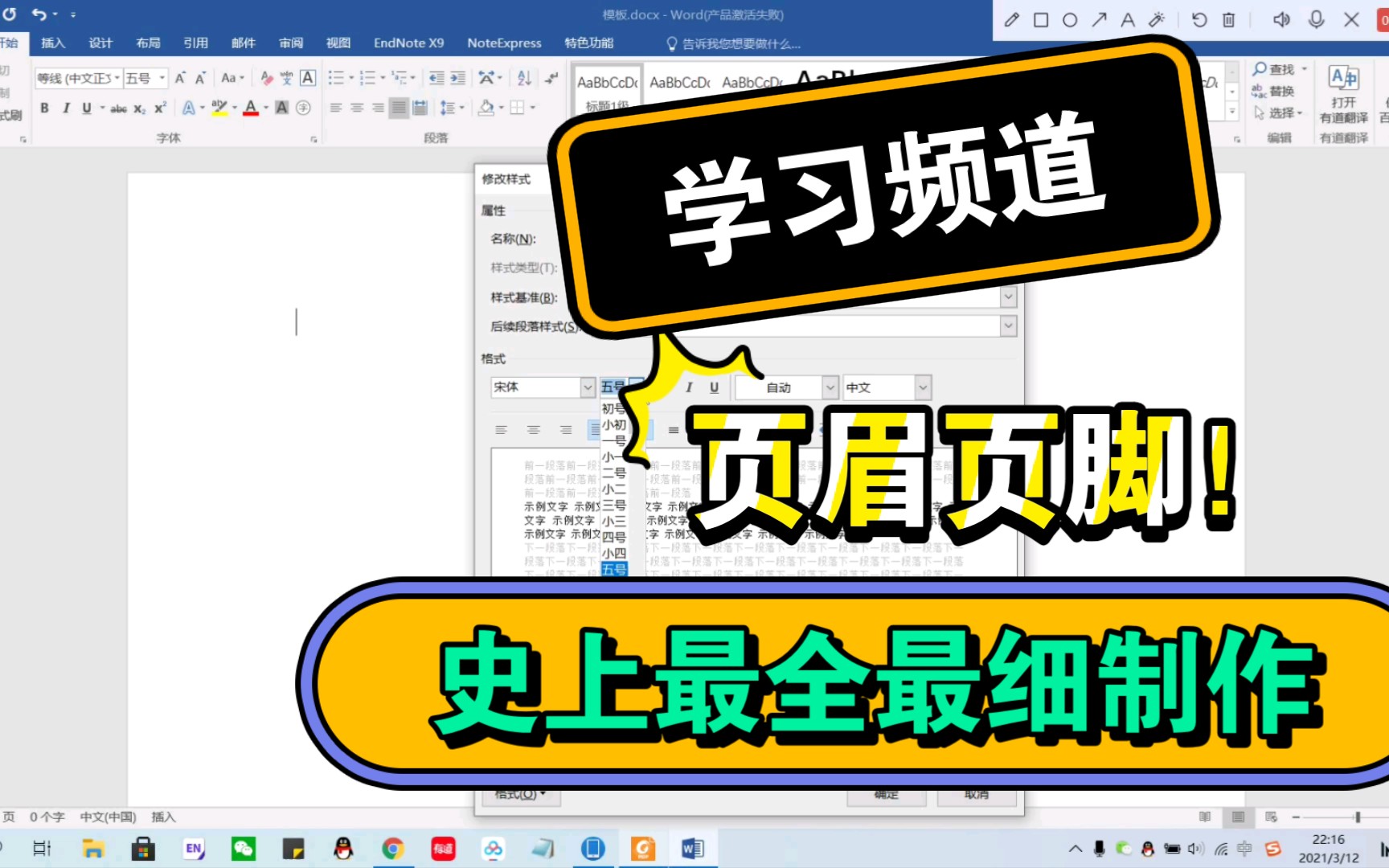Click the grow font size icon
Image resolution: width=1389 pixels, height=868 pixels.
[180, 78]
